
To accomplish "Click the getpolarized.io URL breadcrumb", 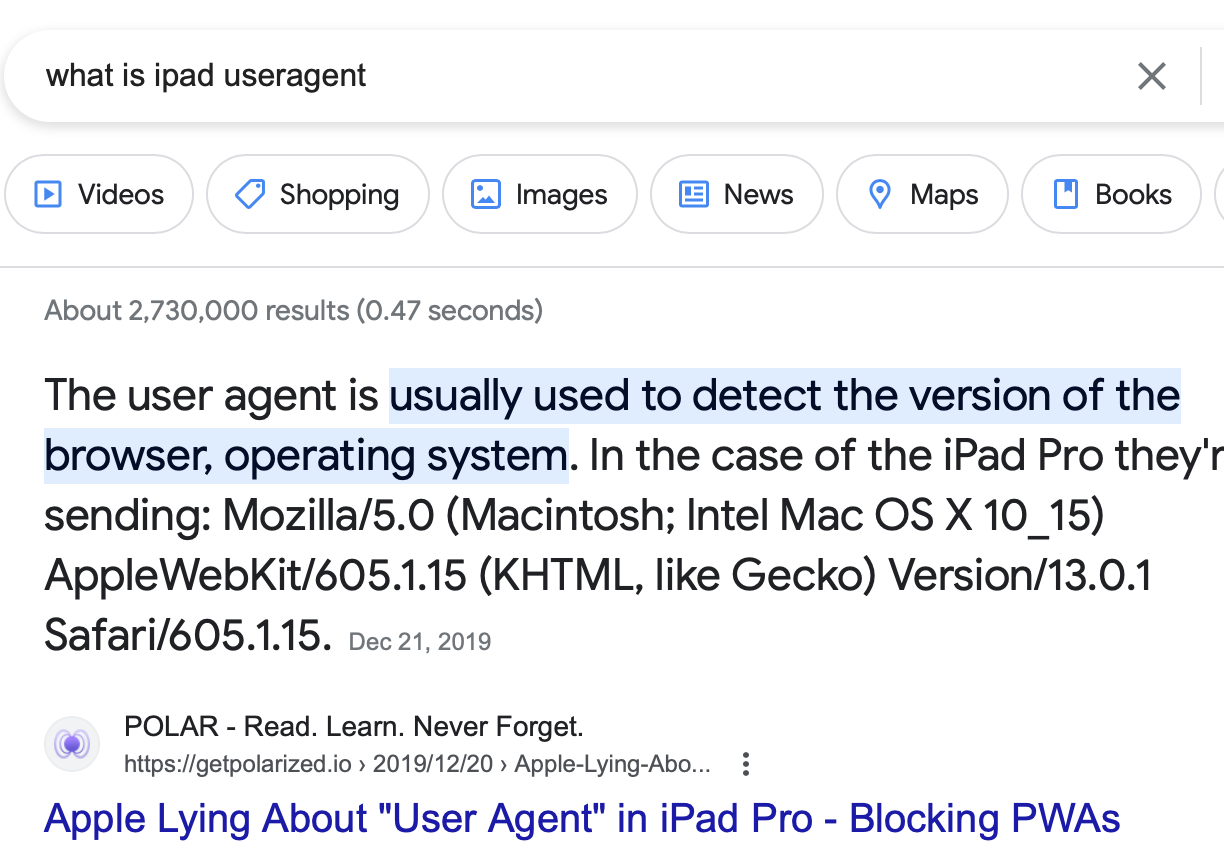I will click(417, 765).
